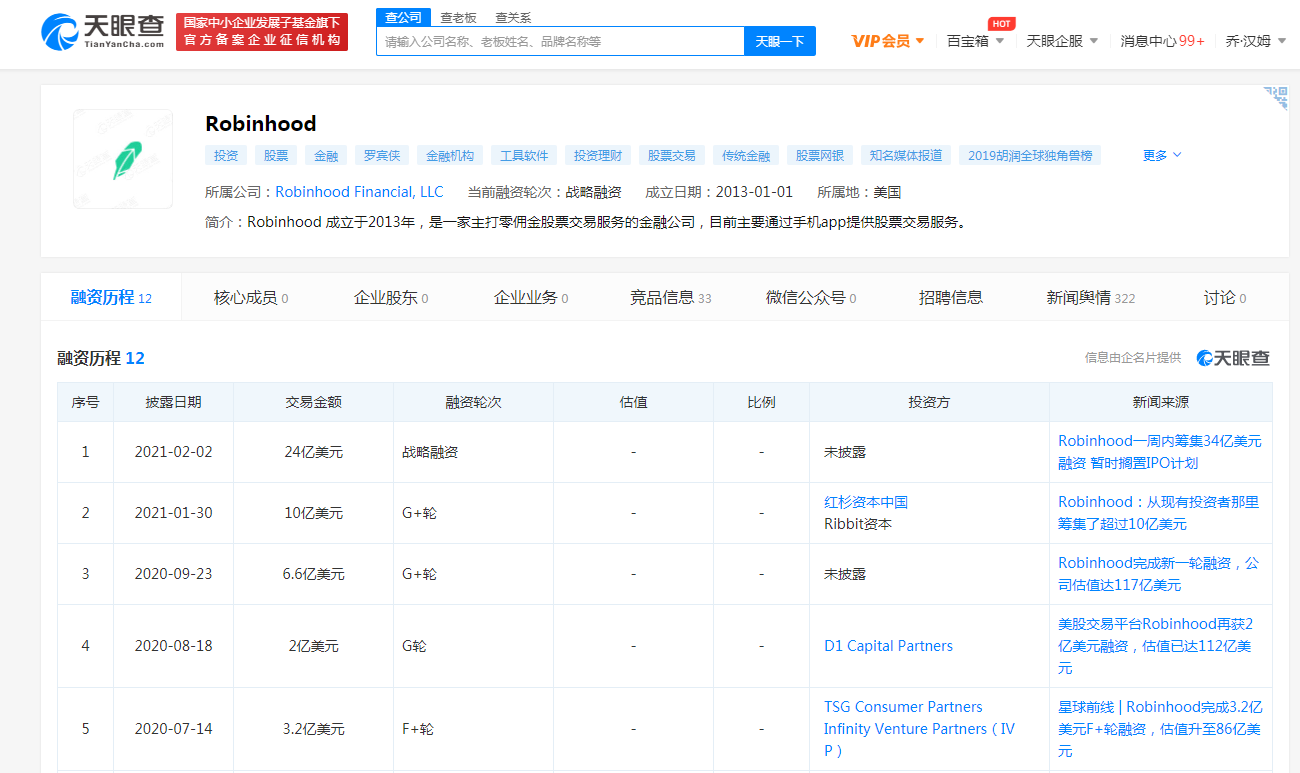Screen dimensions: 1300x773
Task: Select the 核心成员 tab
Action: click(x=251, y=297)
